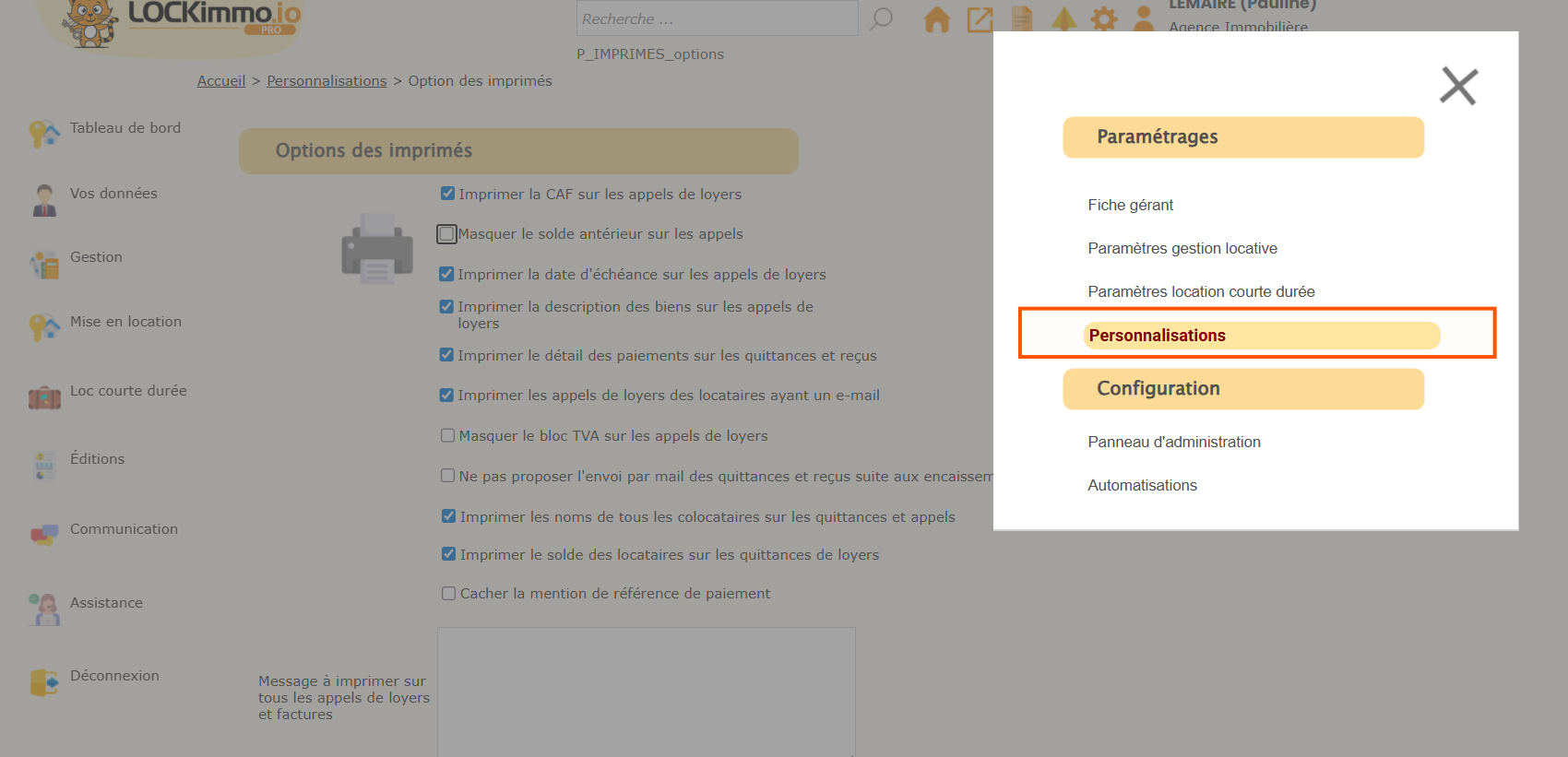Open Fiche gérant menu entry
This screenshot has width=1568, height=757.
1130,205
